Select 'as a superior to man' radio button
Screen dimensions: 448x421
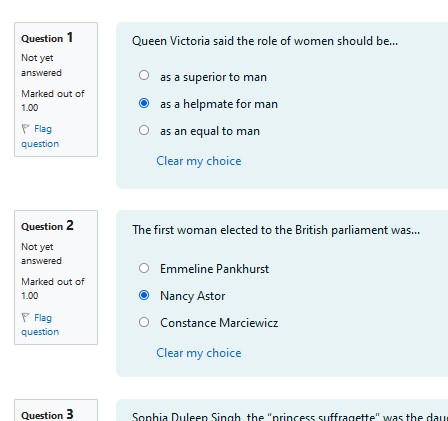point(144,75)
